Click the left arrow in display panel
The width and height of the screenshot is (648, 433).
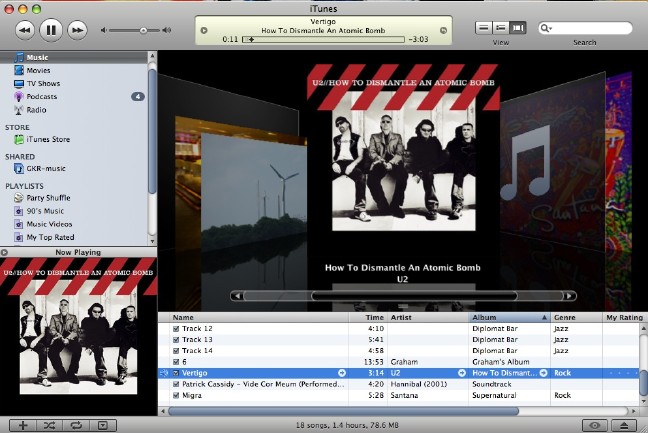pyautogui.click(x=204, y=30)
